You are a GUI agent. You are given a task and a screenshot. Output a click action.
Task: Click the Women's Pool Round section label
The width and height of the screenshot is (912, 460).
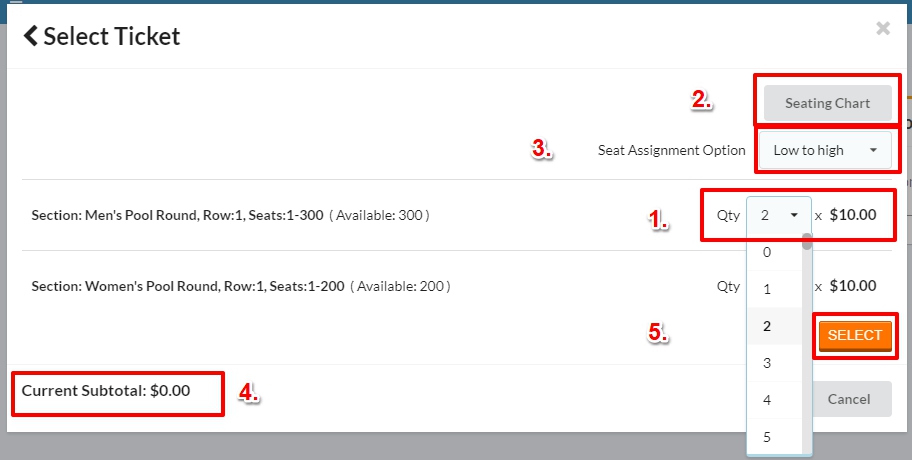[x=188, y=286]
